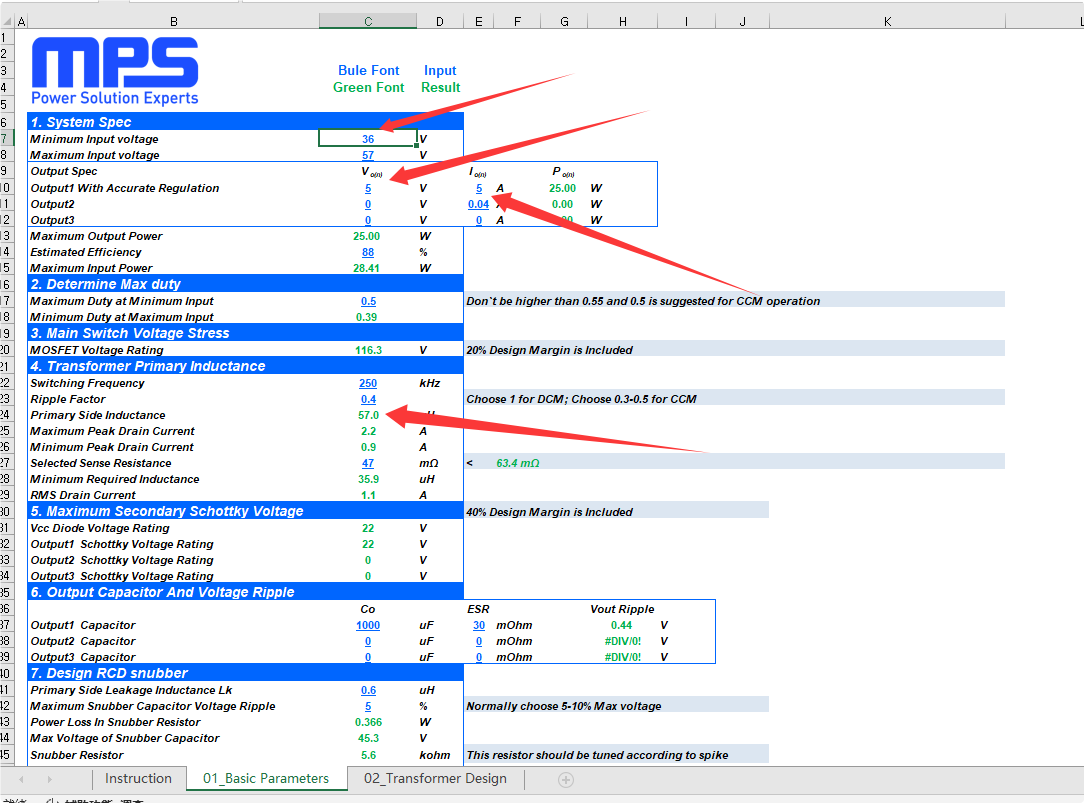Select the Ripple Factor value 0.4
The image size is (1084, 803).
coord(368,399)
